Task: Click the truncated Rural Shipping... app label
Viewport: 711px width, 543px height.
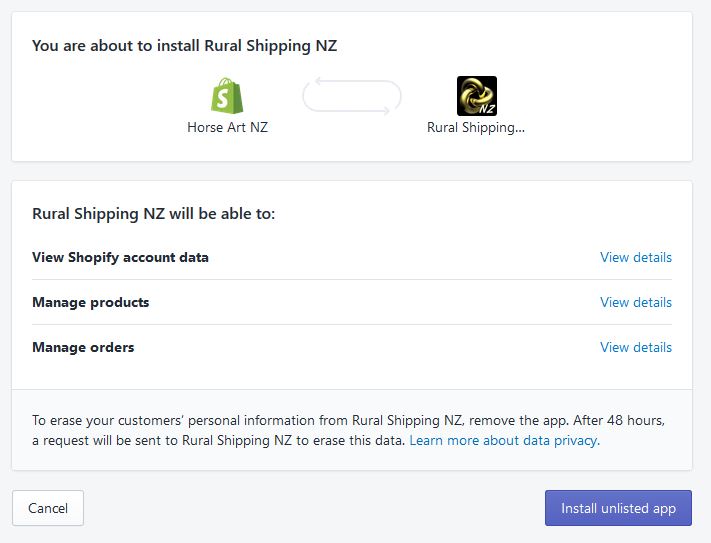Action: tap(476, 127)
